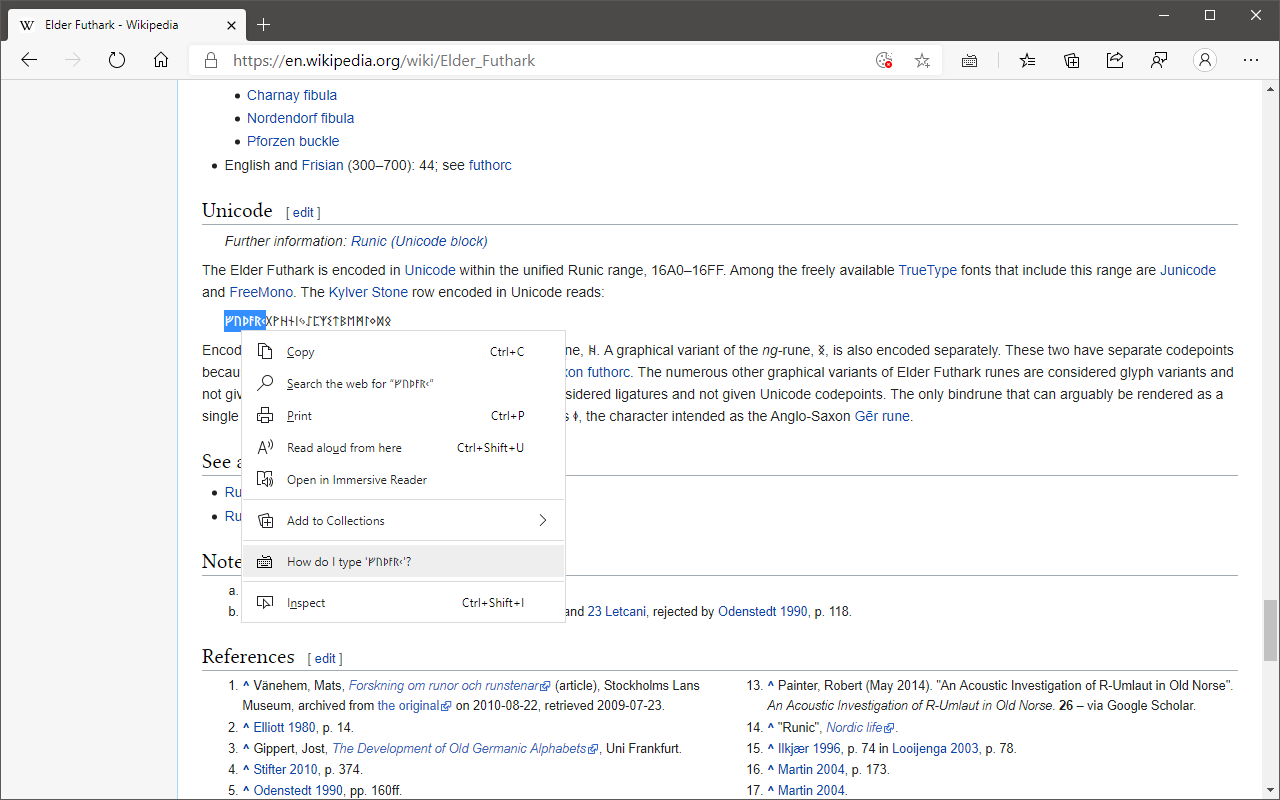Send feedback using the toolbar icon
The height and width of the screenshot is (800, 1280).
(x=1159, y=60)
